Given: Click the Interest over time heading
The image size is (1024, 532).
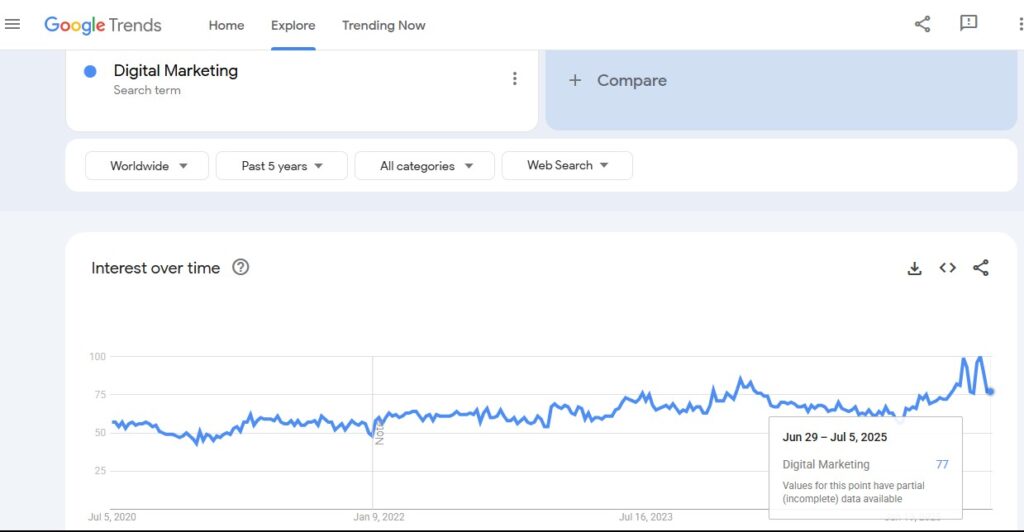Looking at the screenshot, I should (x=155, y=268).
